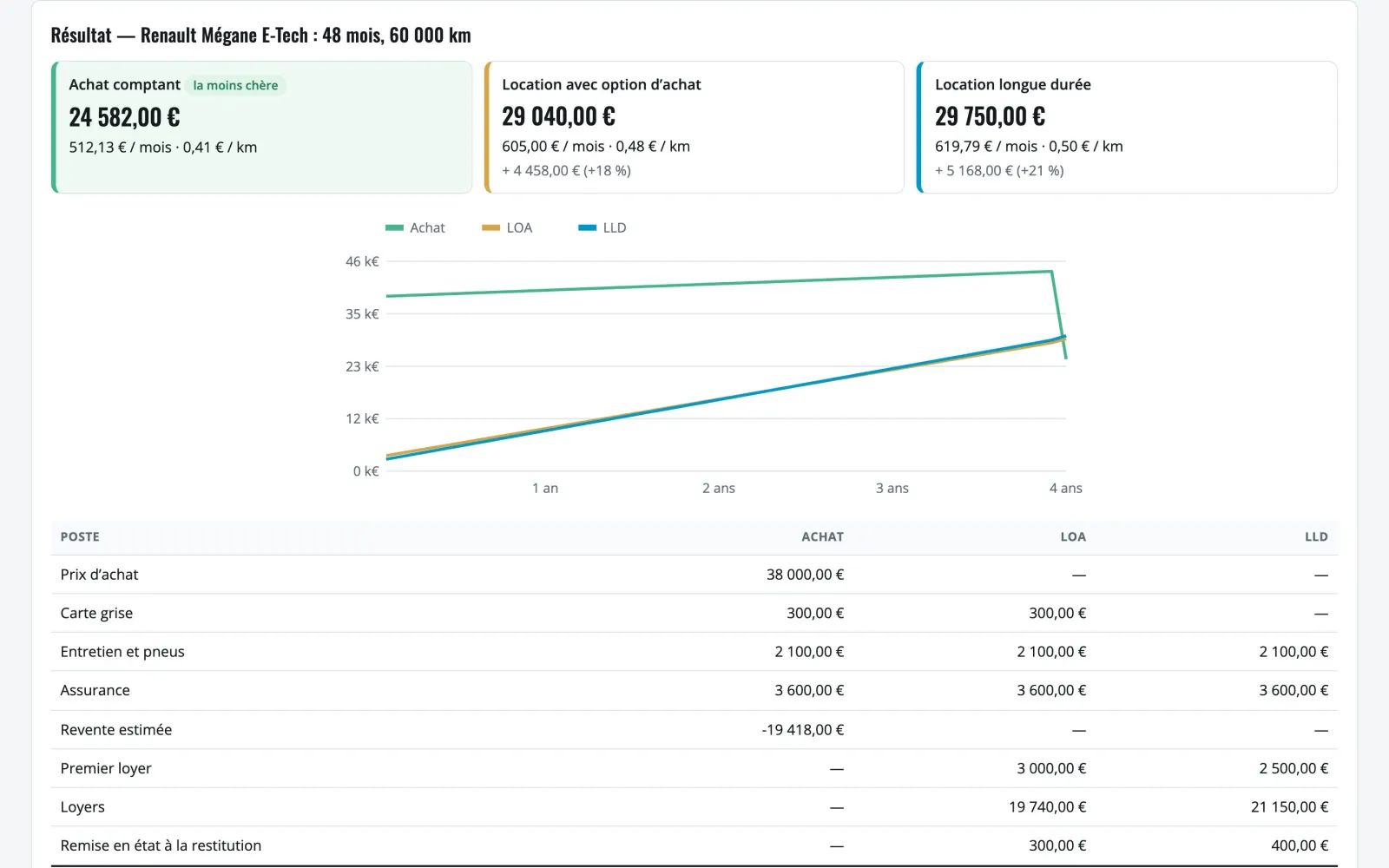Click the 'Carte grise' row label
This screenshot has width=1389, height=868.
click(96, 613)
